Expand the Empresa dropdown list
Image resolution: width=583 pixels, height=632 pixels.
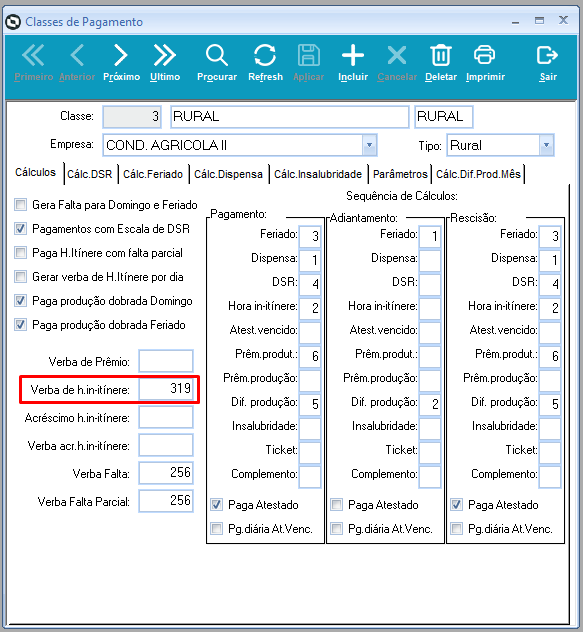(x=369, y=145)
